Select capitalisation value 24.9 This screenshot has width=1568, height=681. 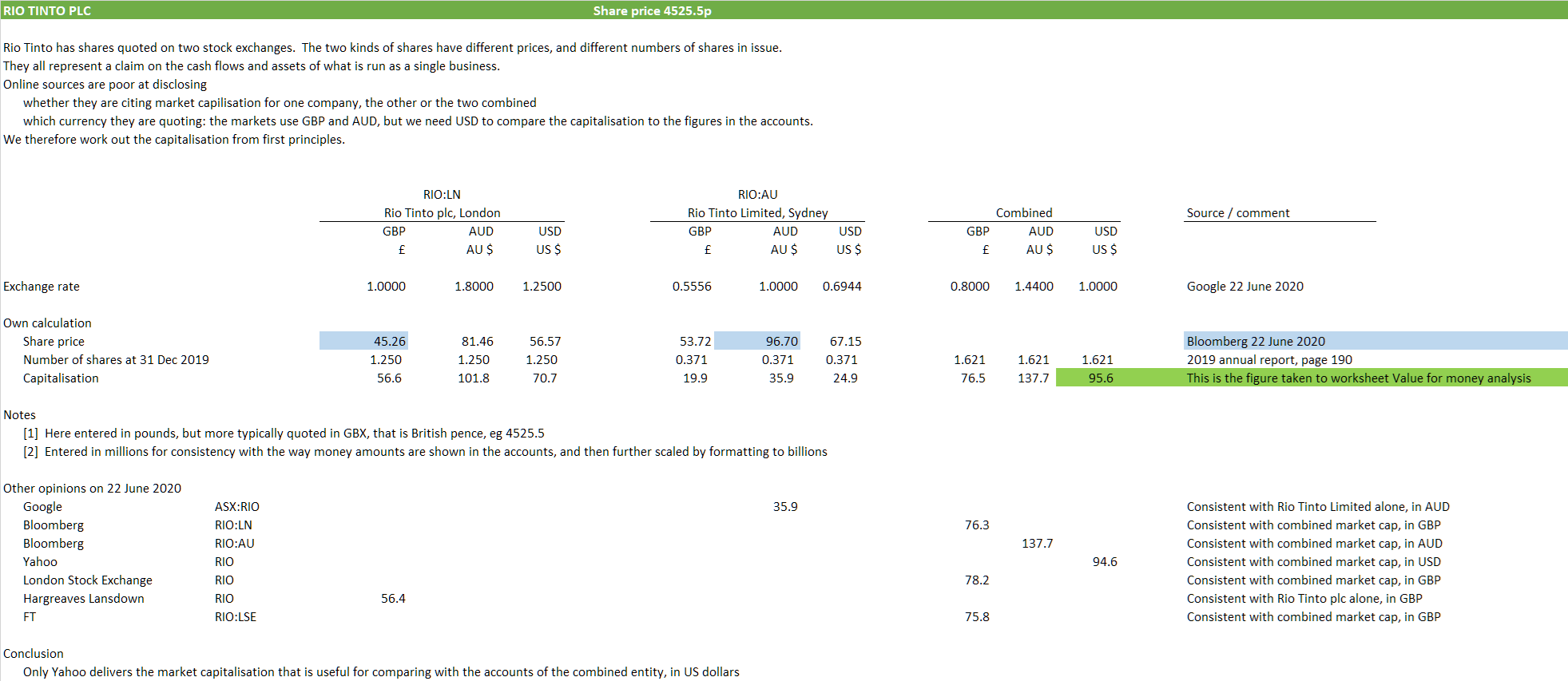pyautogui.click(x=845, y=378)
